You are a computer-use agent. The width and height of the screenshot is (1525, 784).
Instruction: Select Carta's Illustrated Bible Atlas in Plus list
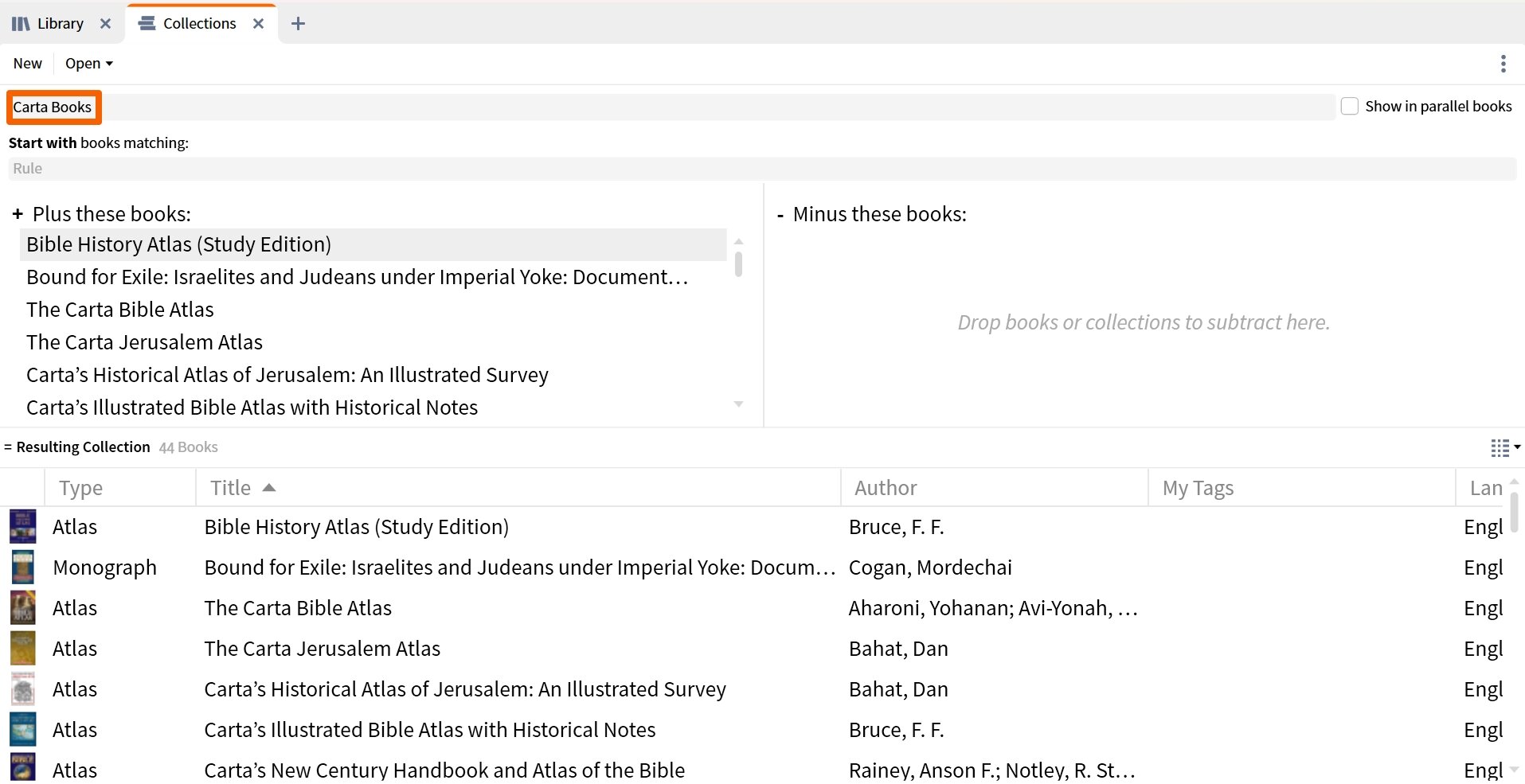click(x=373, y=408)
